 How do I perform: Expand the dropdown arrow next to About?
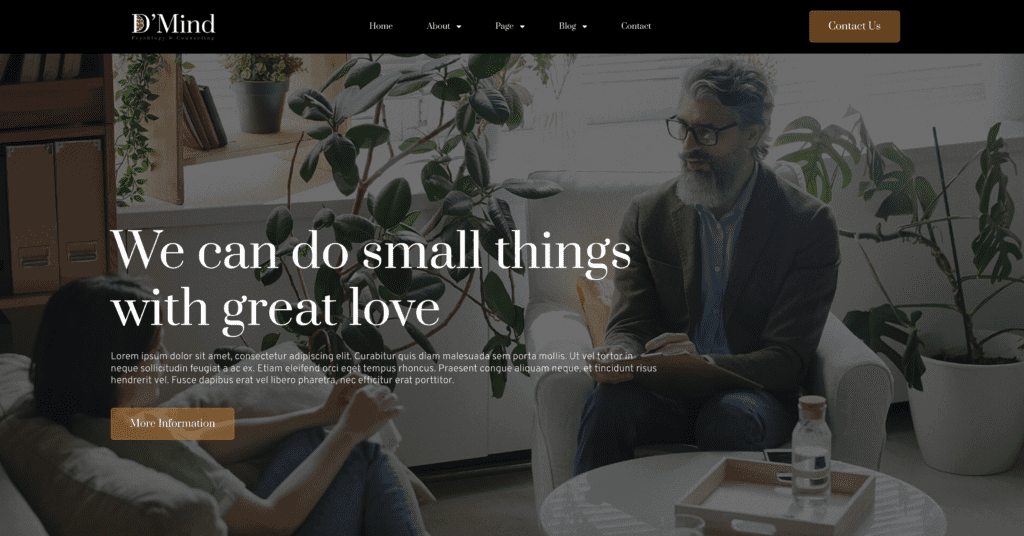pyautogui.click(x=458, y=27)
